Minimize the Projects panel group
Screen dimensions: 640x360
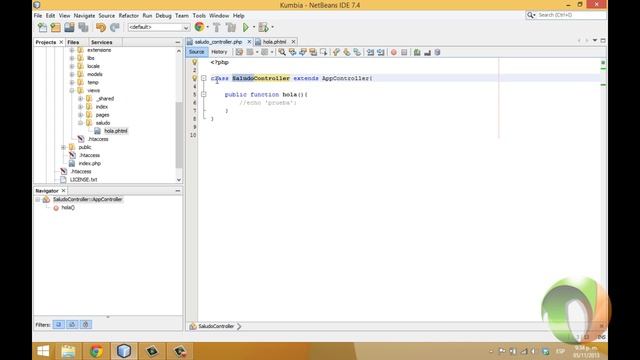[178, 42]
